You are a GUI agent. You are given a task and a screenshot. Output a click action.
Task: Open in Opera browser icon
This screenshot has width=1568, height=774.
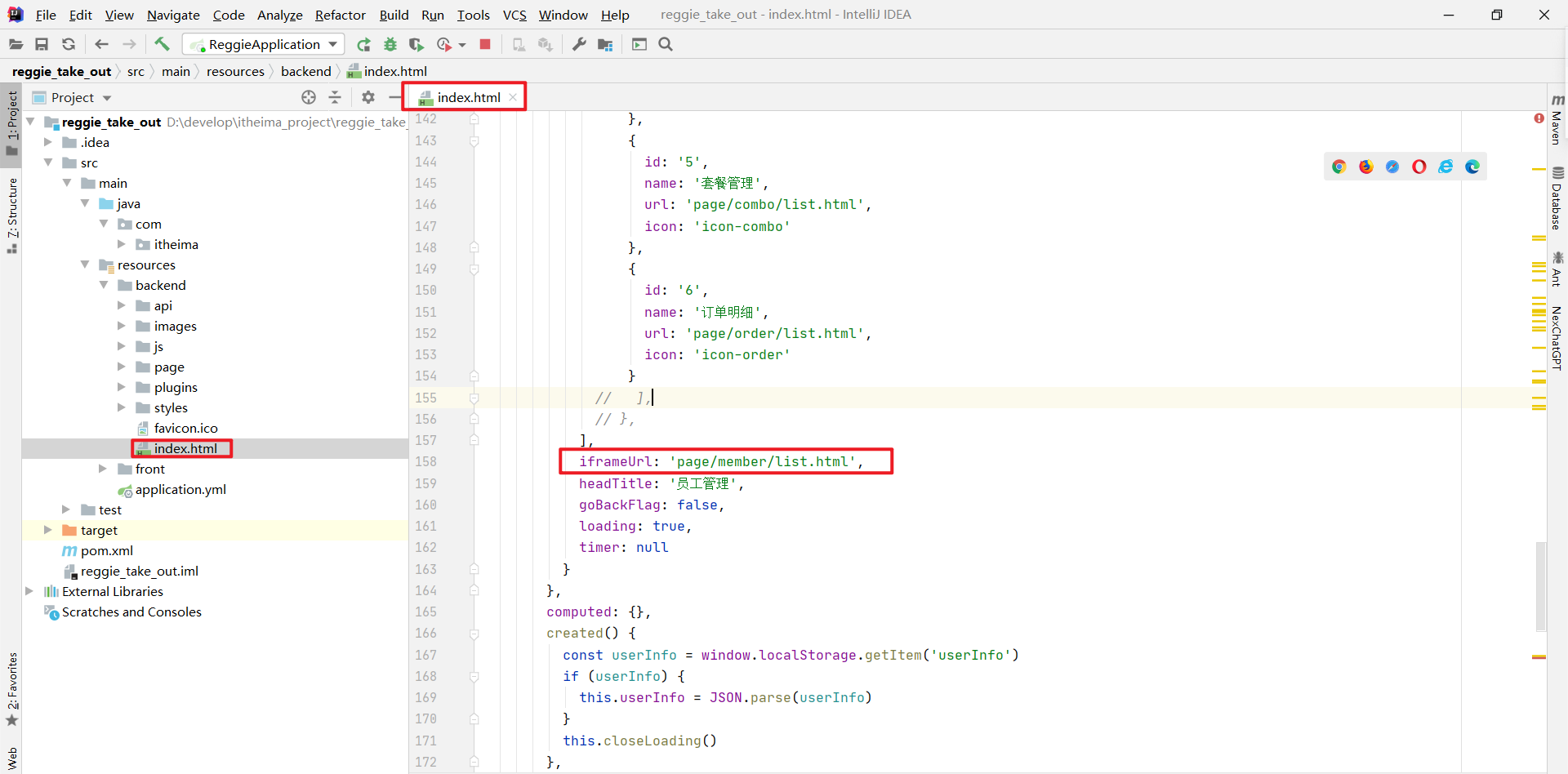pos(1419,167)
